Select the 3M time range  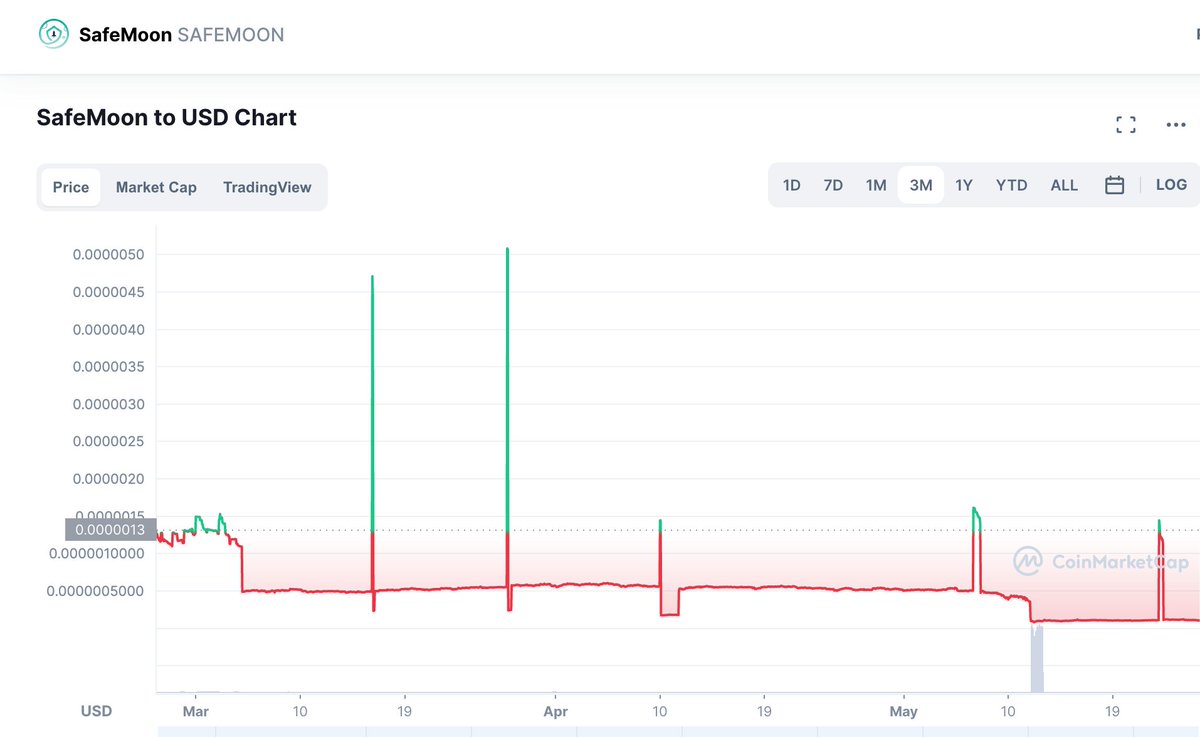point(921,185)
